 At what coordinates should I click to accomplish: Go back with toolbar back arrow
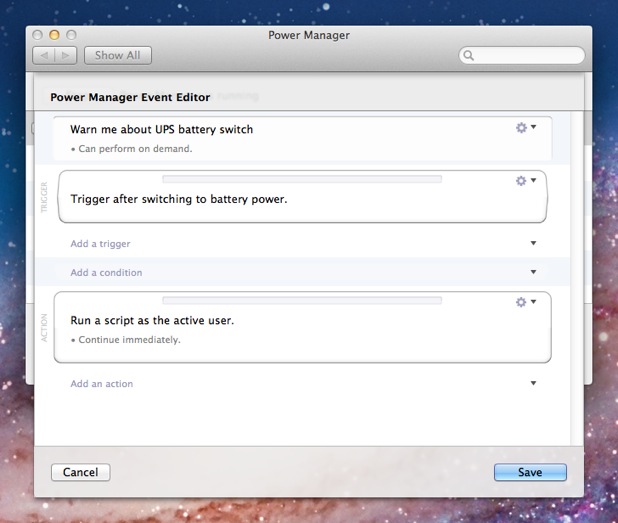(44, 56)
